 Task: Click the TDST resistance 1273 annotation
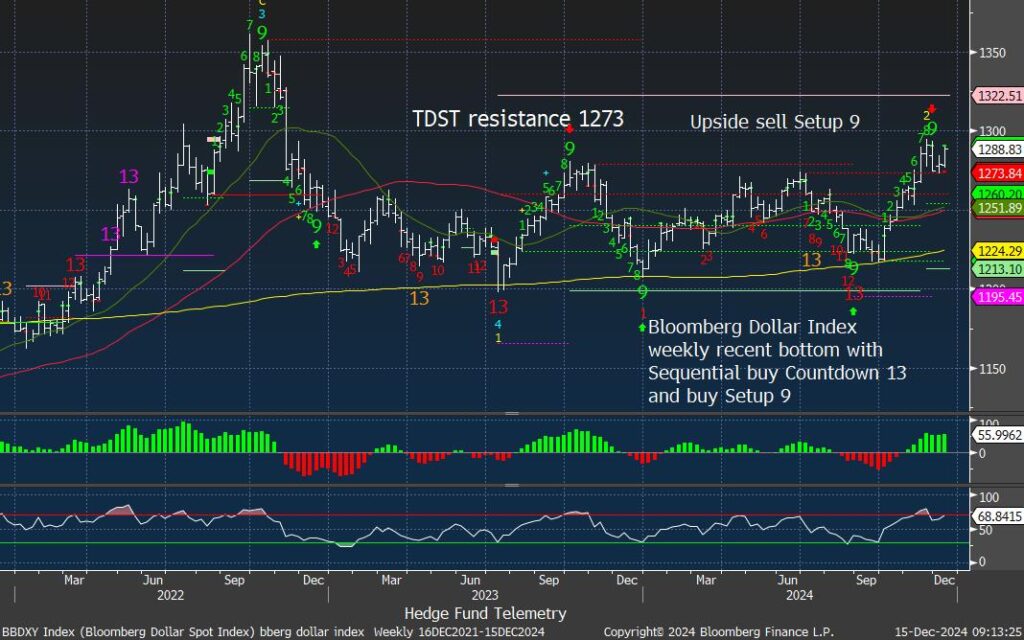[518, 119]
